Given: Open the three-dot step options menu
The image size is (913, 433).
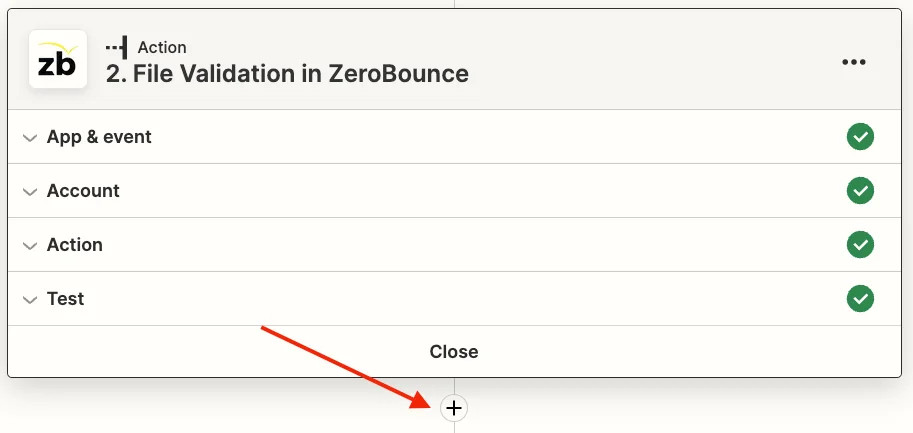Looking at the screenshot, I should click(853, 62).
